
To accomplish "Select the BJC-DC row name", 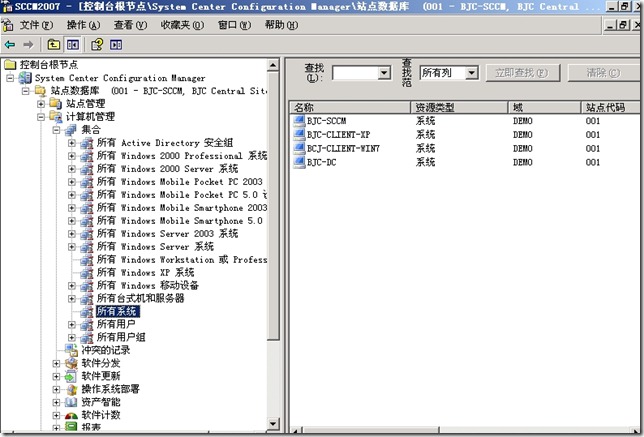I will [322, 162].
